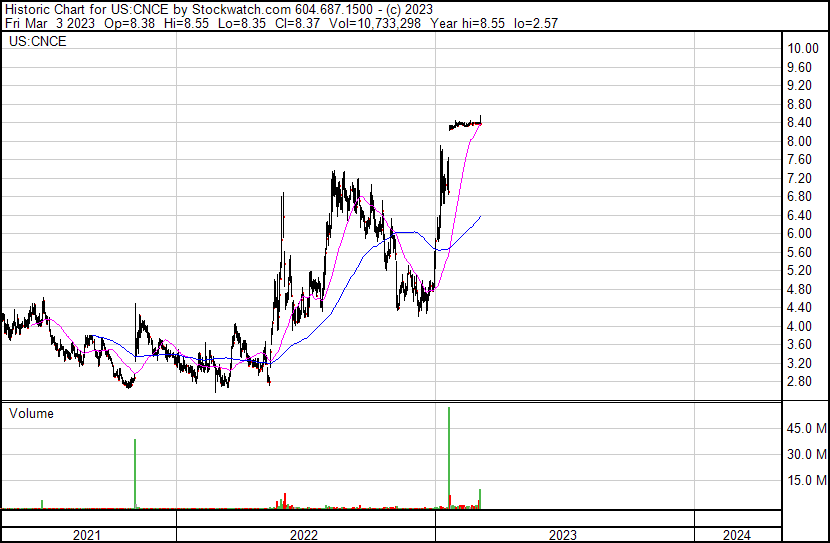
Task: Click the 8.80 price axis label
Action: [799, 104]
